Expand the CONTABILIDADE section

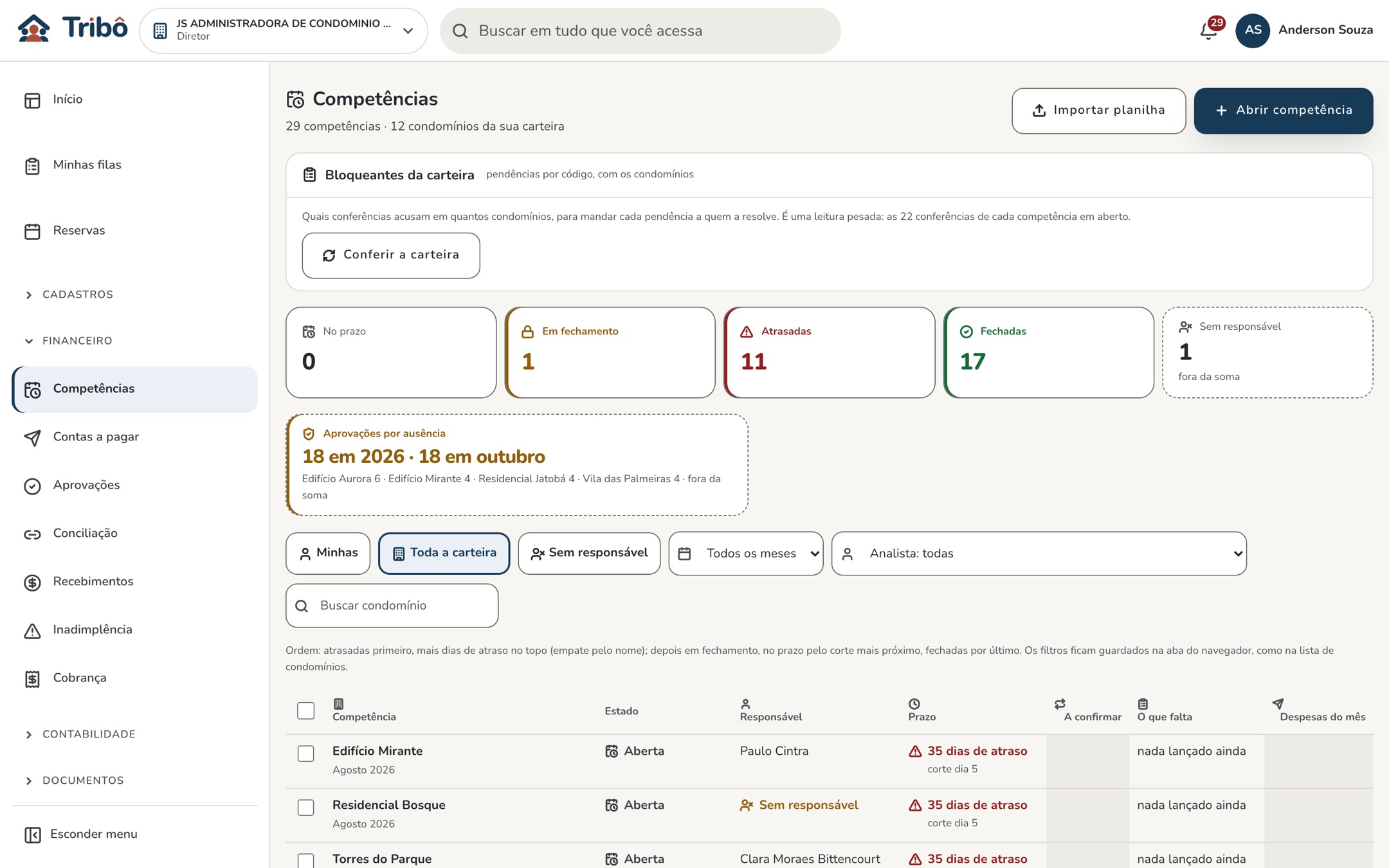point(134,734)
